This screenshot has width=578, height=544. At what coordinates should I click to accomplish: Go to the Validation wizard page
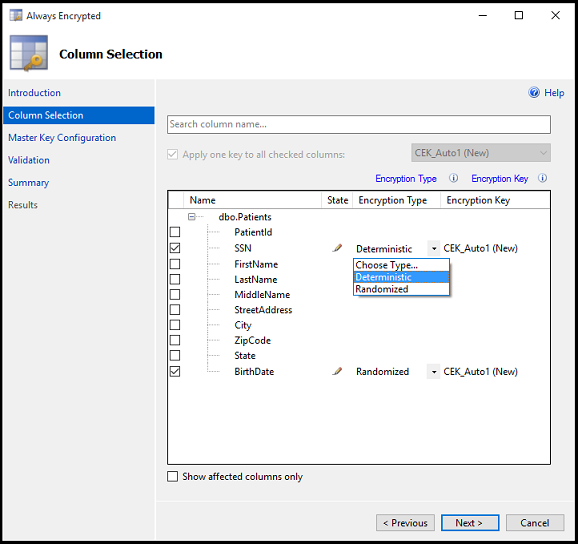pyautogui.click(x=29, y=160)
